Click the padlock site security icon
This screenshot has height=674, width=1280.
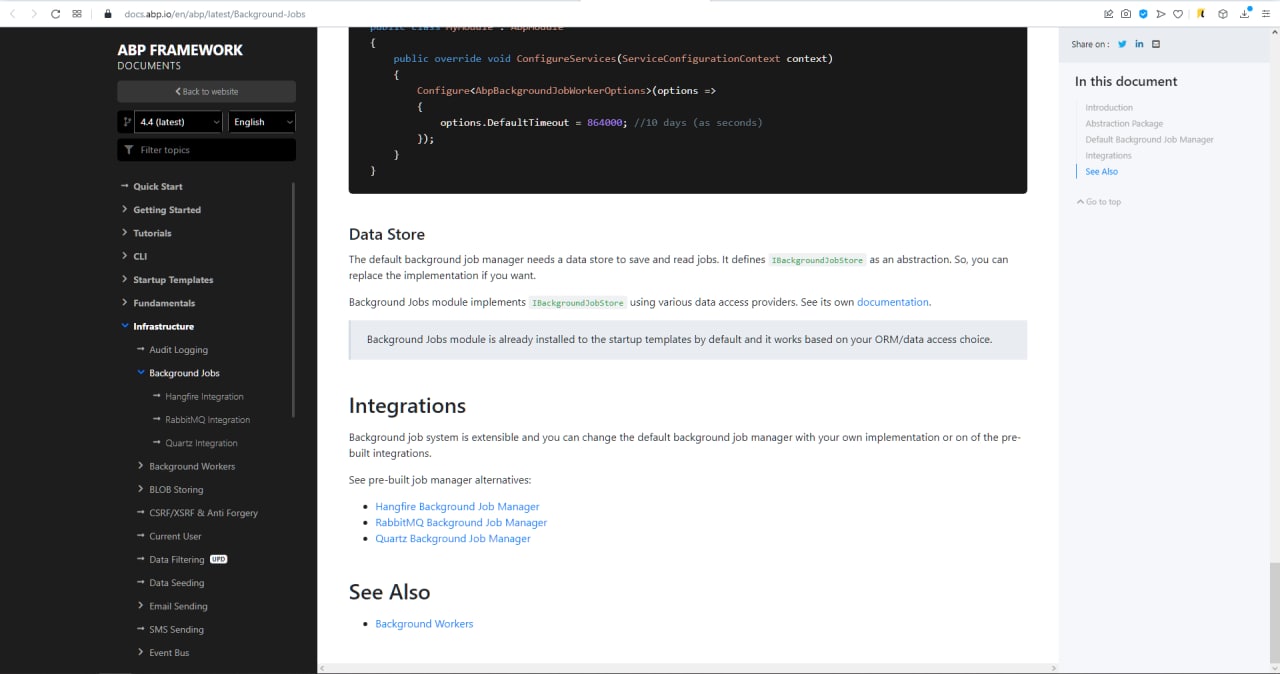108,14
